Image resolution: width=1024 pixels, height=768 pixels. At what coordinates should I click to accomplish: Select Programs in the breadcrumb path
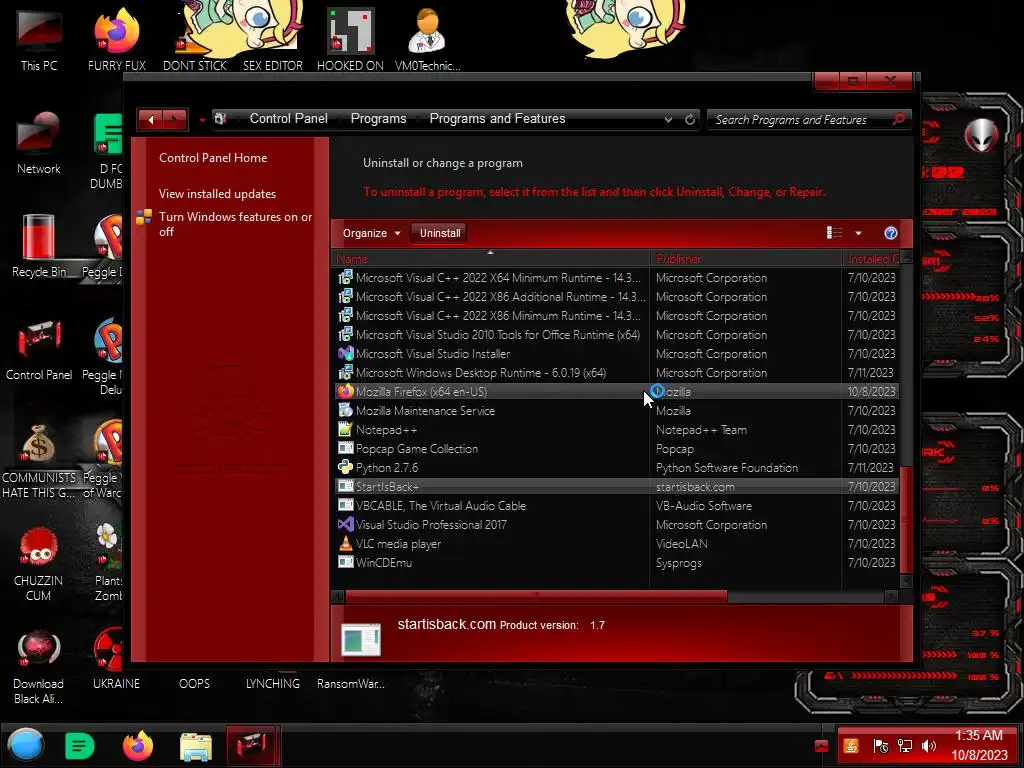coord(378,118)
